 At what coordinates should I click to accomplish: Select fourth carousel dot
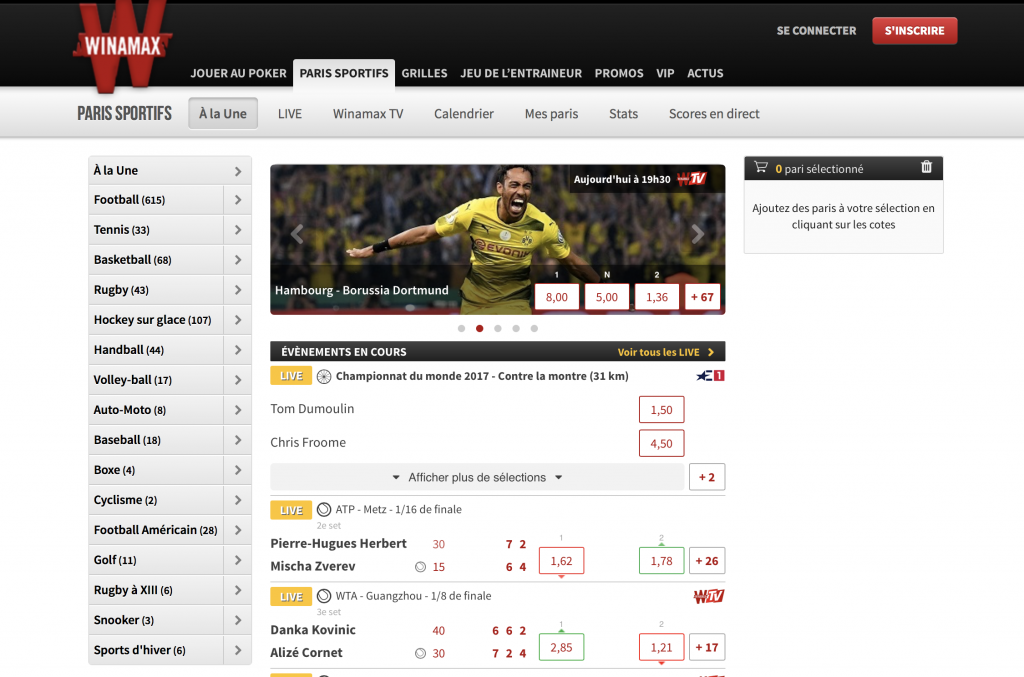pyautogui.click(x=517, y=328)
